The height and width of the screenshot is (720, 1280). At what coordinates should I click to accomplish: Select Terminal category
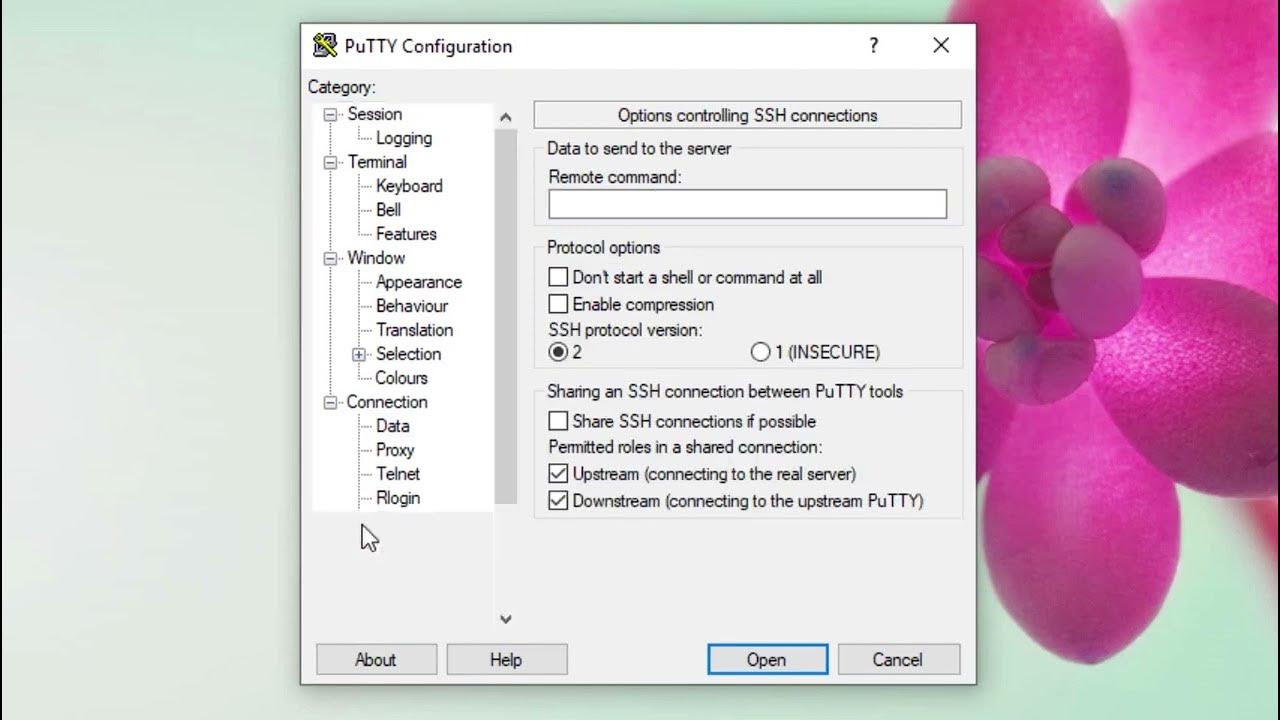[377, 162]
